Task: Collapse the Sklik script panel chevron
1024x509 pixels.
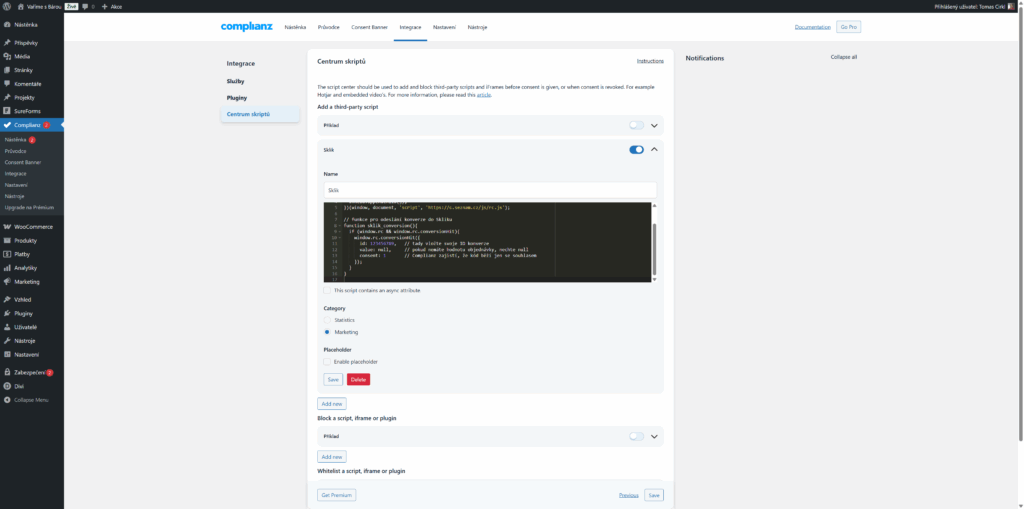Action: pyautogui.click(x=654, y=150)
